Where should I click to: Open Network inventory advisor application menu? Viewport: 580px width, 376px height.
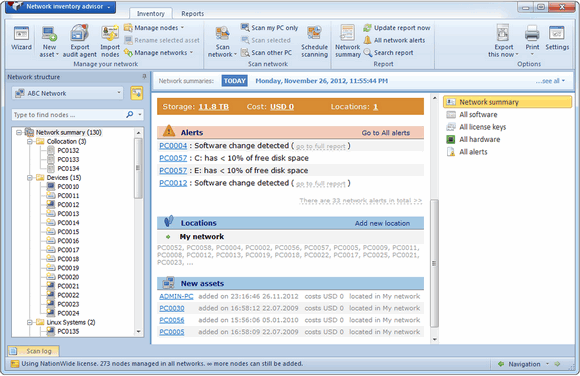60,7
